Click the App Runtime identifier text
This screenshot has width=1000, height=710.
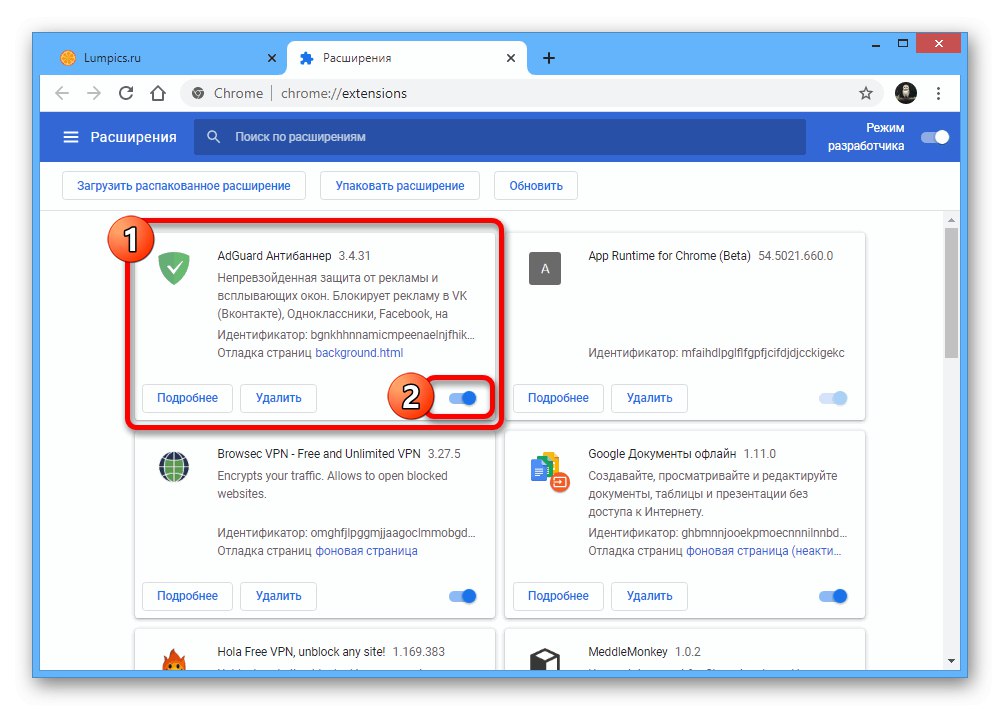point(716,353)
